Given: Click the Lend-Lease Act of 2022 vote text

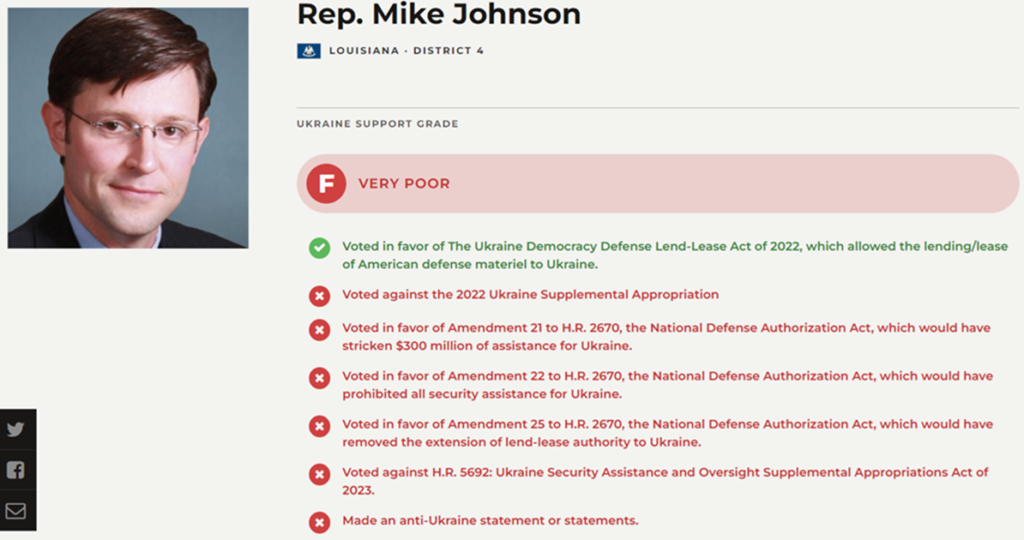Looking at the screenshot, I should pos(675,255).
